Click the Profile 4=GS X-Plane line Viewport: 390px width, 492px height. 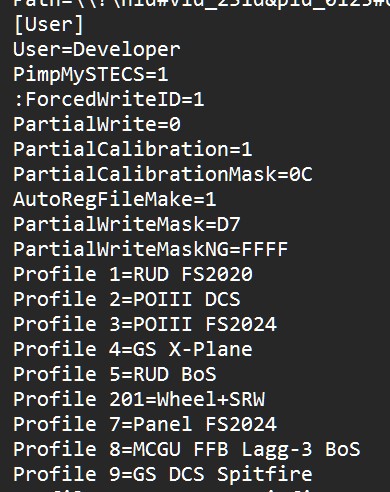click(133, 349)
